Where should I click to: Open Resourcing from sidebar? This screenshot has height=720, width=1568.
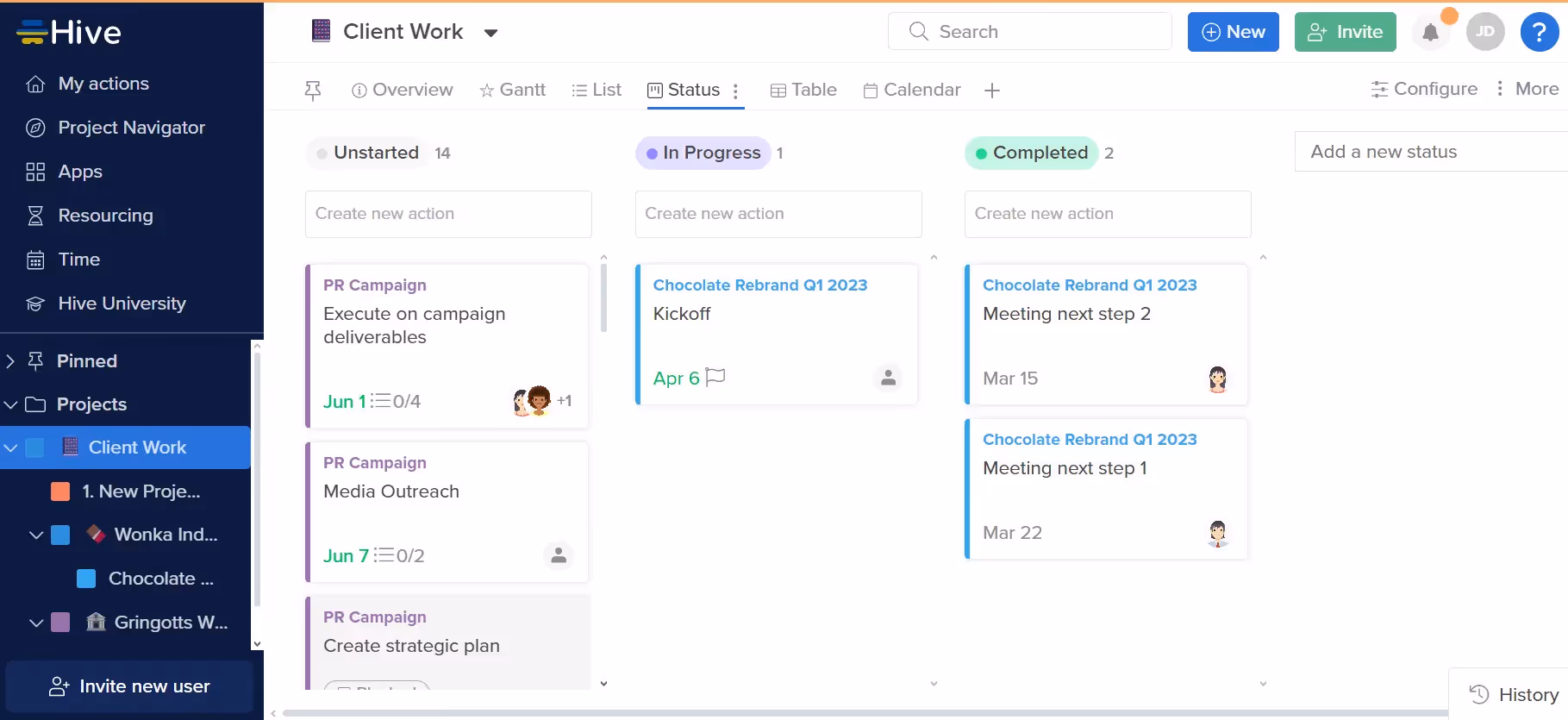point(105,216)
